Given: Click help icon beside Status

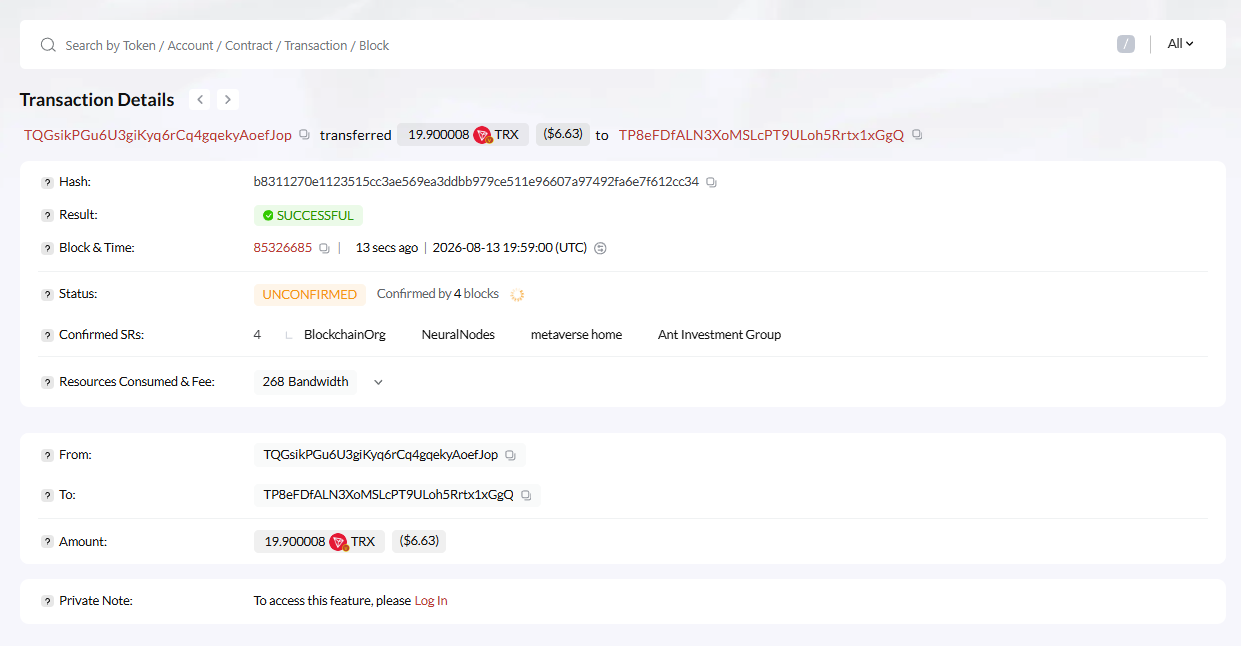Looking at the screenshot, I should point(47,295).
